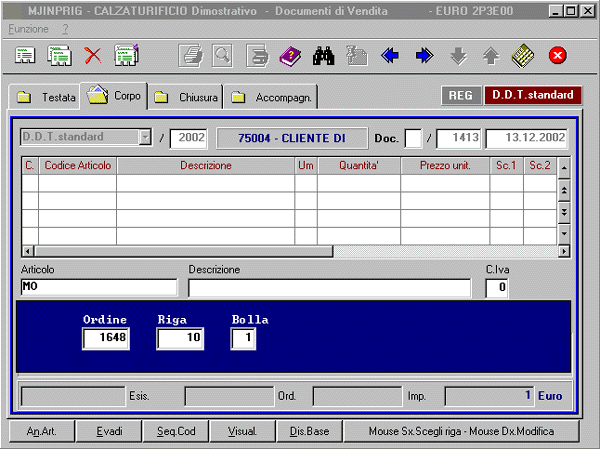Click the grey up arrow icon
The image size is (600, 449).
pyautogui.click(x=491, y=56)
